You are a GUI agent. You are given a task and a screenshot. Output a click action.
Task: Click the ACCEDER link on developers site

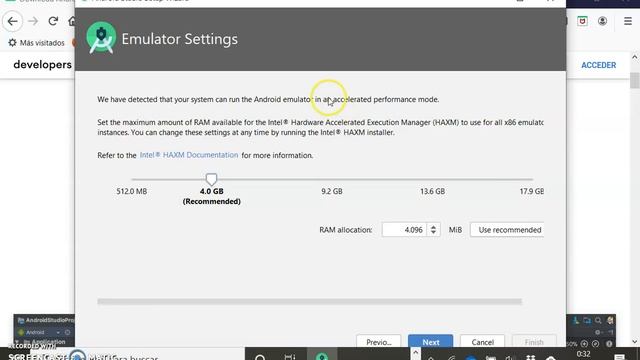(x=598, y=65)
